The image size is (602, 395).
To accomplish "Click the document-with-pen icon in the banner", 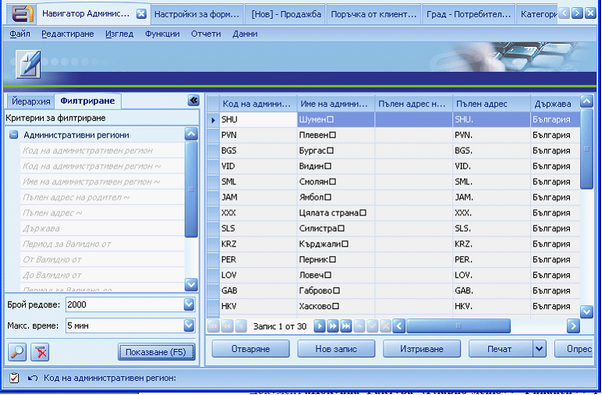I will click(x=29, y=64).
